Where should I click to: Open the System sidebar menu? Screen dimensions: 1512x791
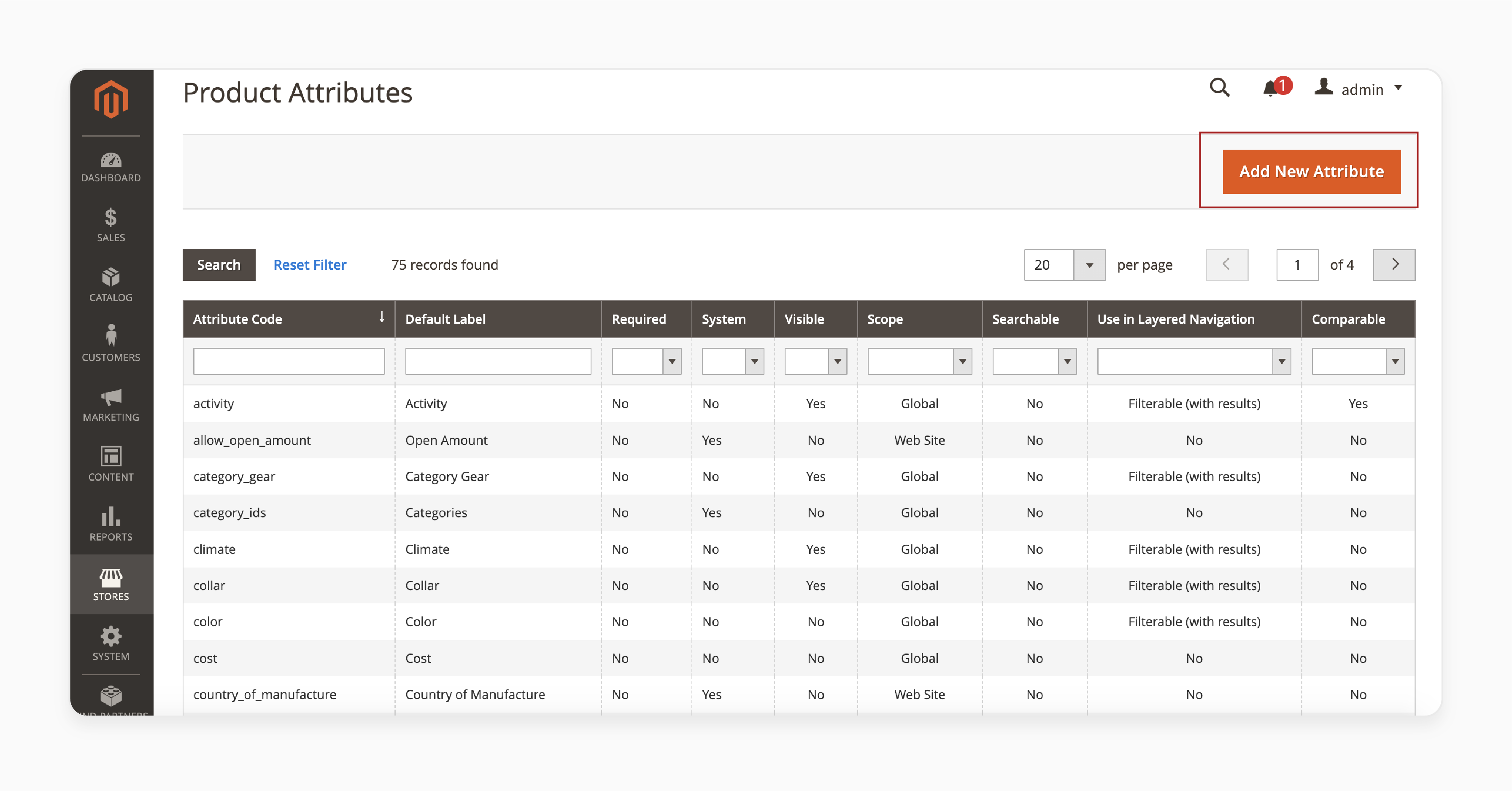(111, 644)
